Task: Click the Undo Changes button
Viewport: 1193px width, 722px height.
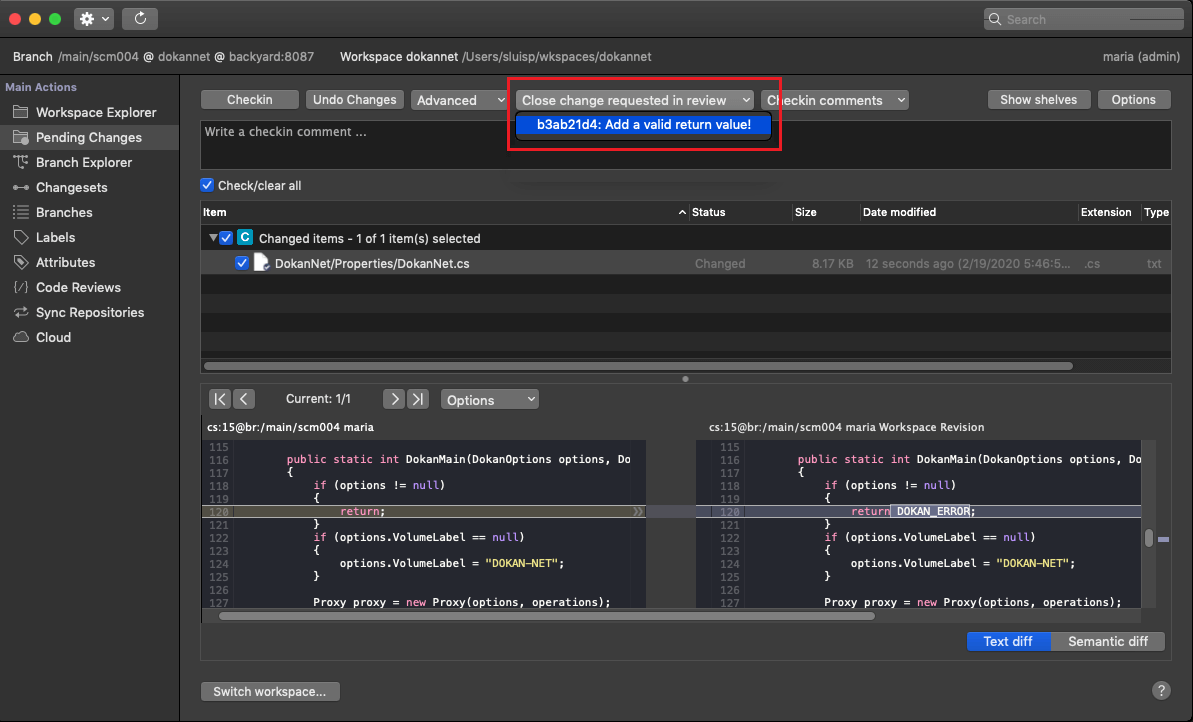Action: click(x=355, y=100)
